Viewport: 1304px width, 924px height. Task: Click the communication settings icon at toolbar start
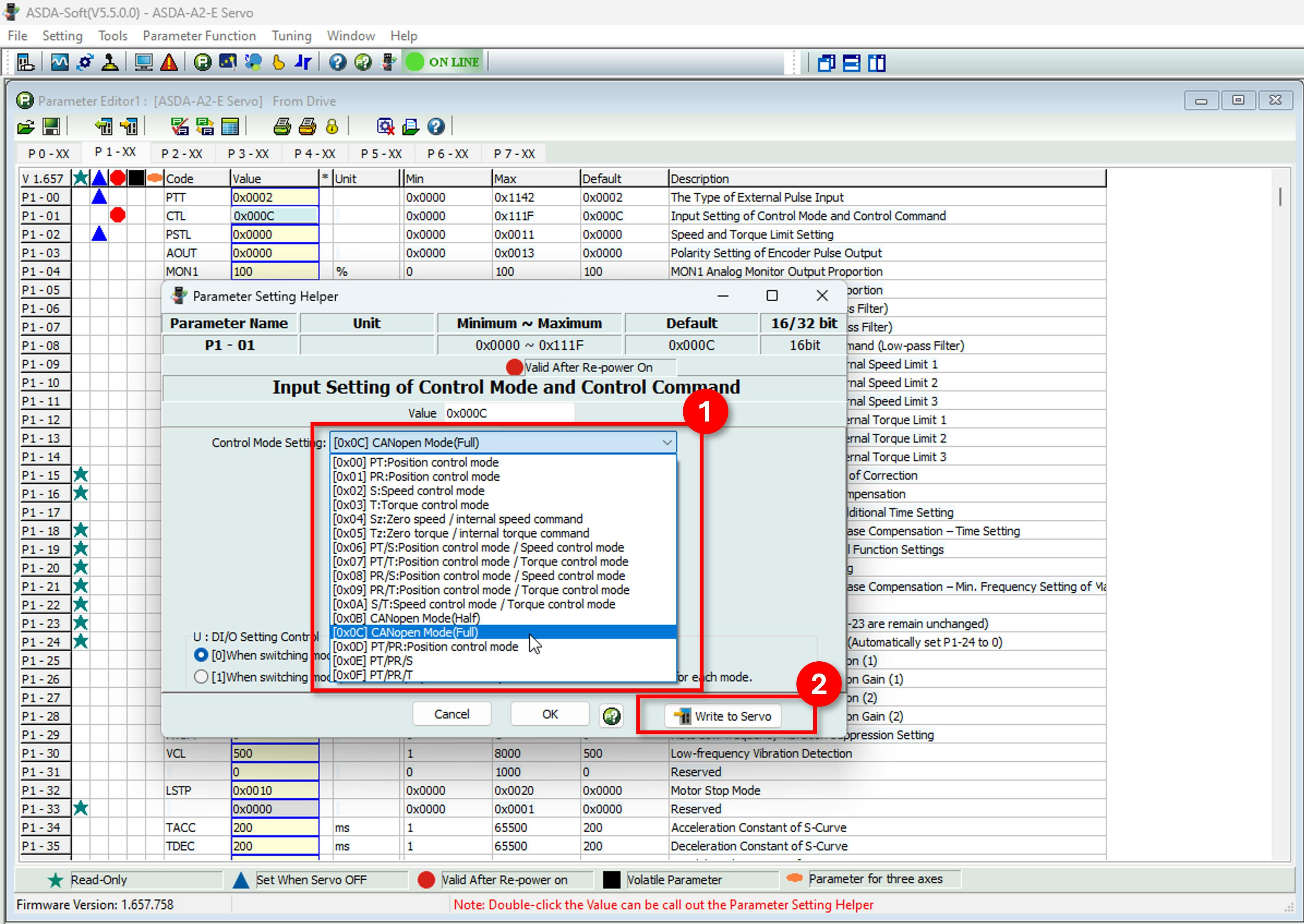pyautogui.click(x=26, y=62)
